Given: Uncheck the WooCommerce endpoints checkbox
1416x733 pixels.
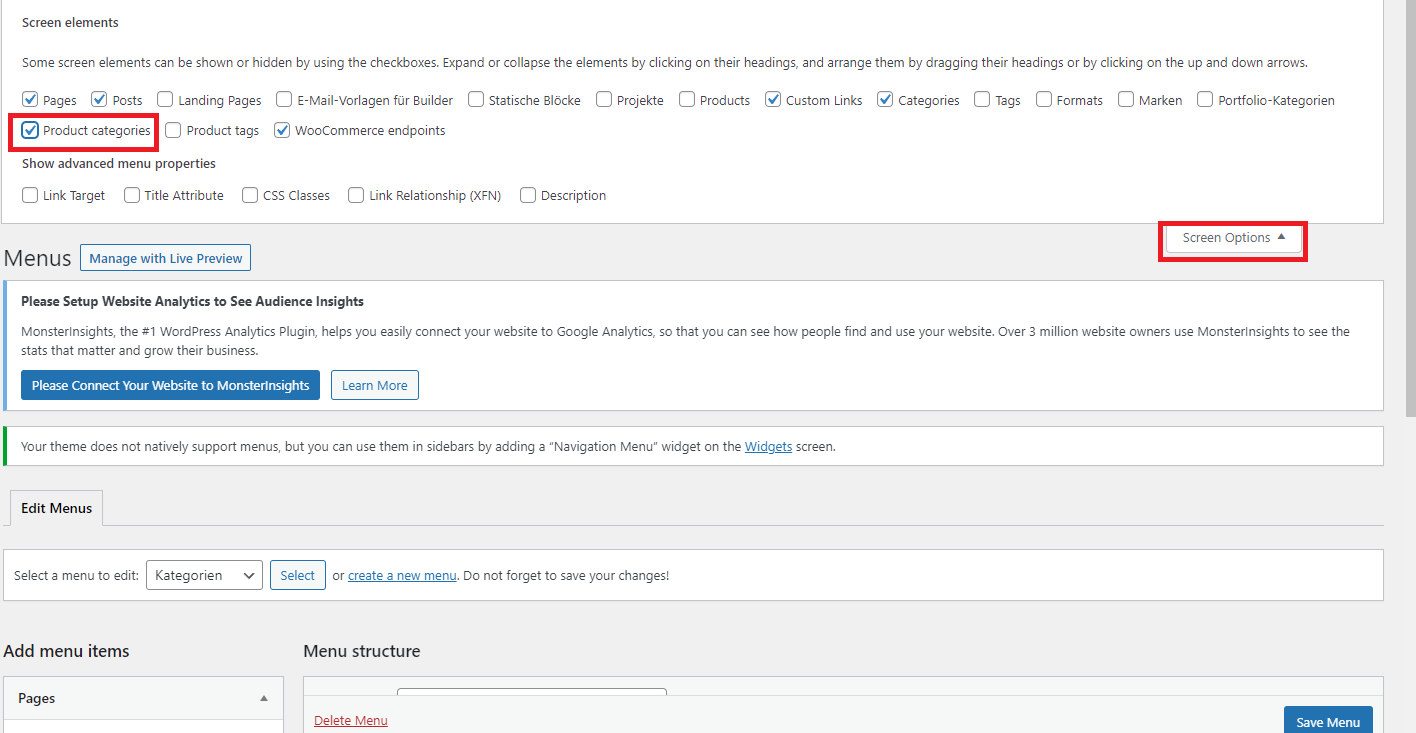Looking at the screenshot, I should pos(282,131).
